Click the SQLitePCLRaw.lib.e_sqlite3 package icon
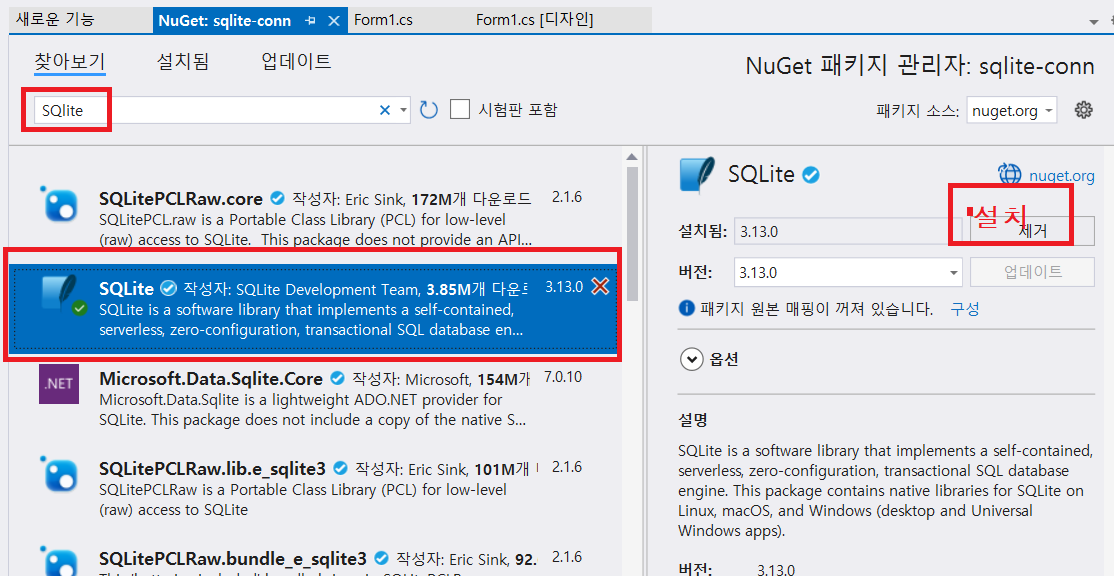The width and height of the screenshot is (1114, 576). pos(60,473)
